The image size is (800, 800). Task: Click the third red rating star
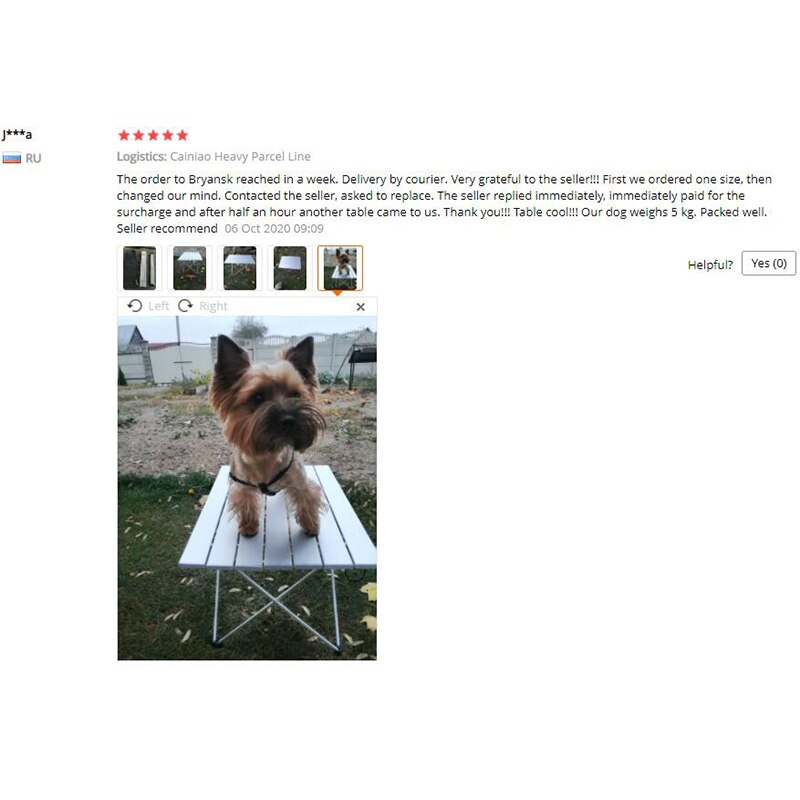153,135
